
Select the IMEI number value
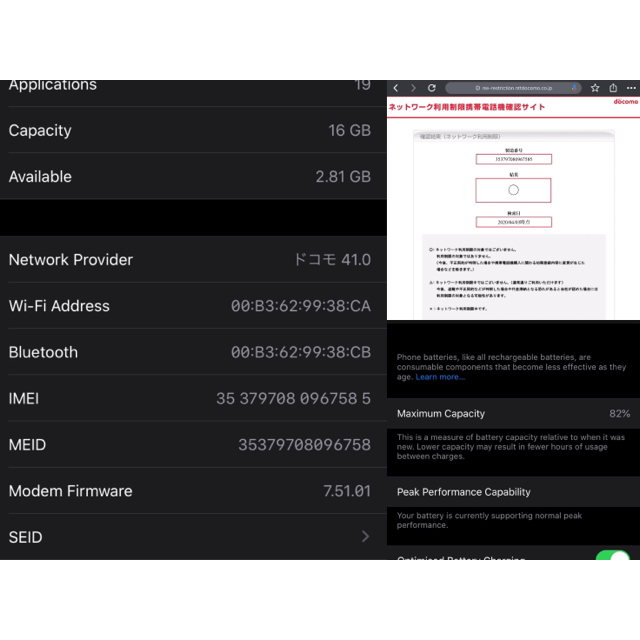(293, 398)
